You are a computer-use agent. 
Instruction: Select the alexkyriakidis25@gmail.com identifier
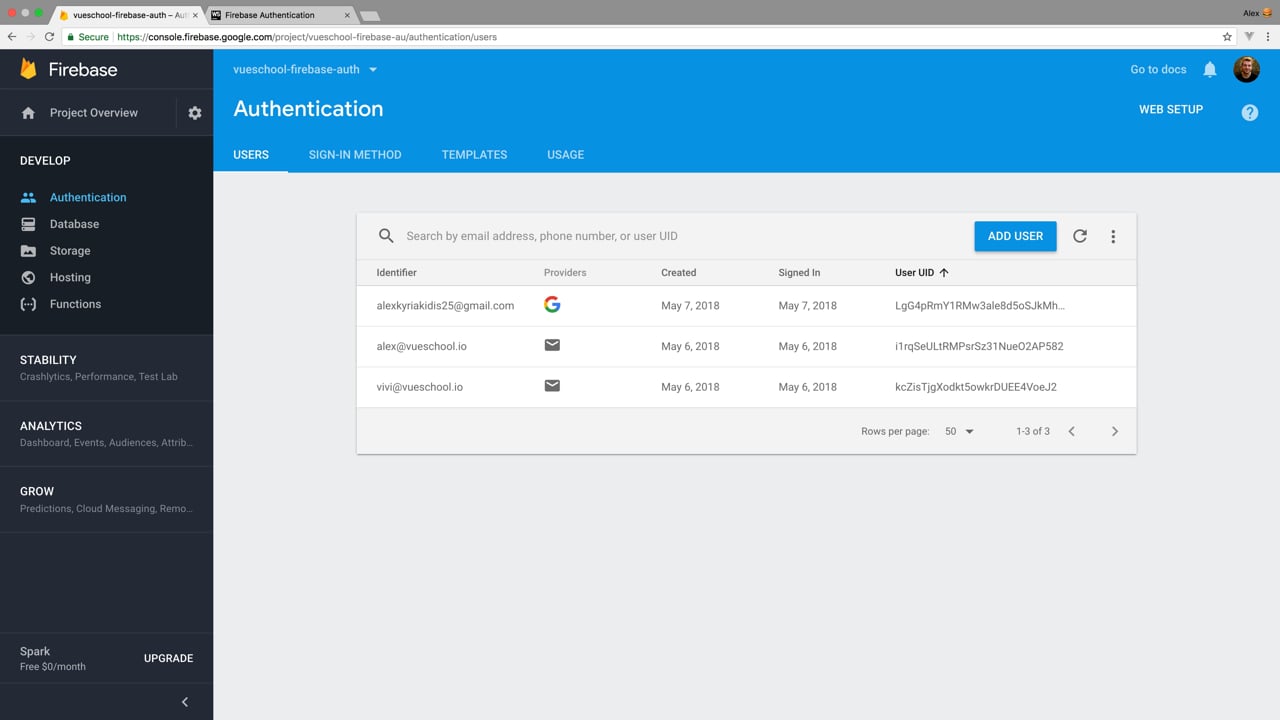click(x=445, y=306)
